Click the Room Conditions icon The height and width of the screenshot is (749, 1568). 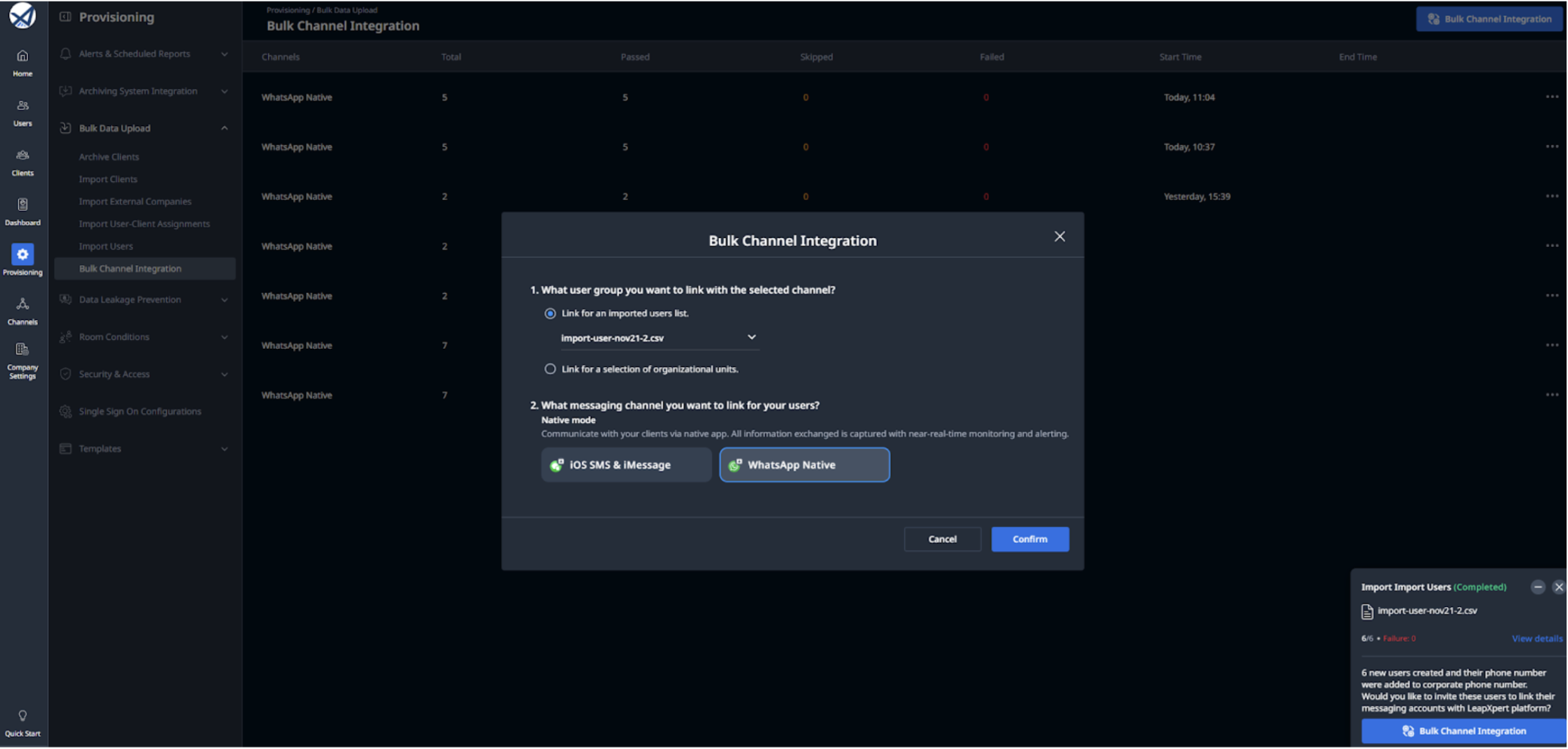click(x=66, y=337)
